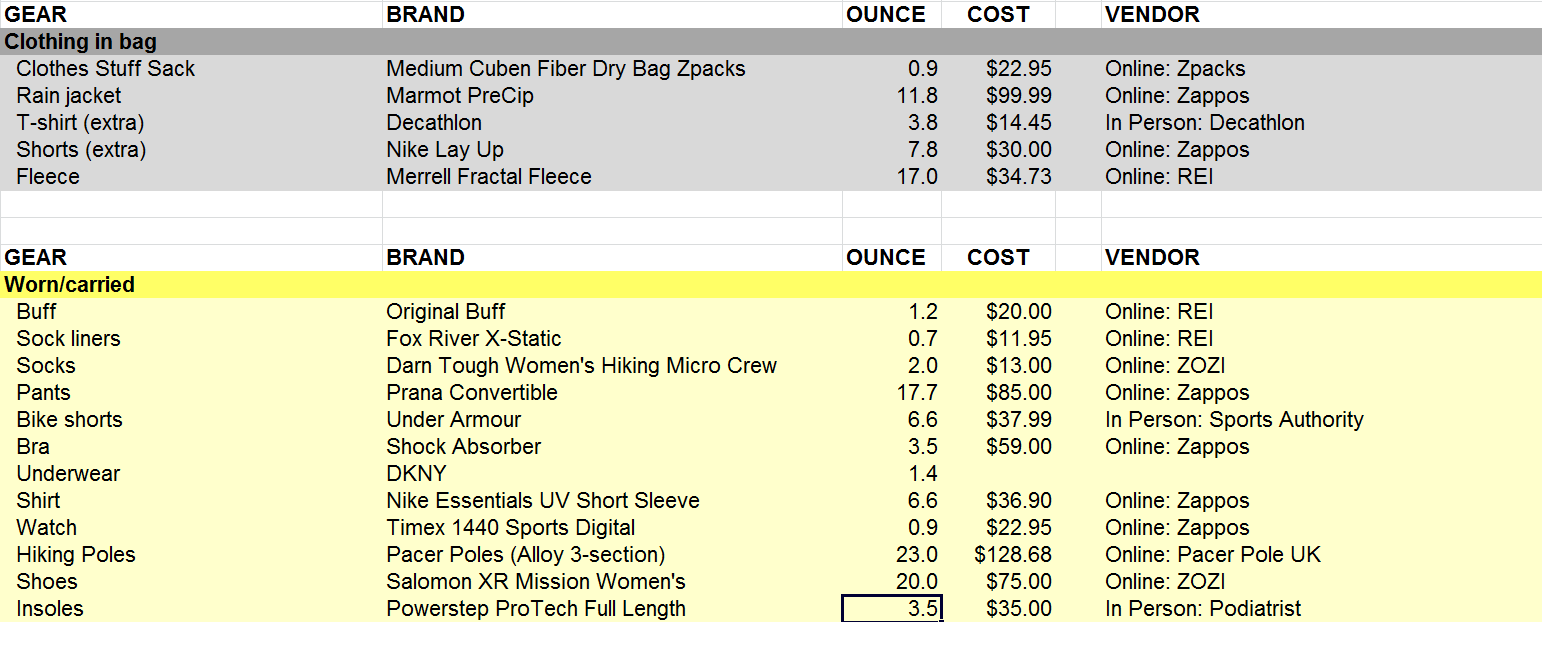This screenshot has width=1542, height=648.
Task: Click the yellow 'Worn/carried' section header
Action: [x=70, y=285]
